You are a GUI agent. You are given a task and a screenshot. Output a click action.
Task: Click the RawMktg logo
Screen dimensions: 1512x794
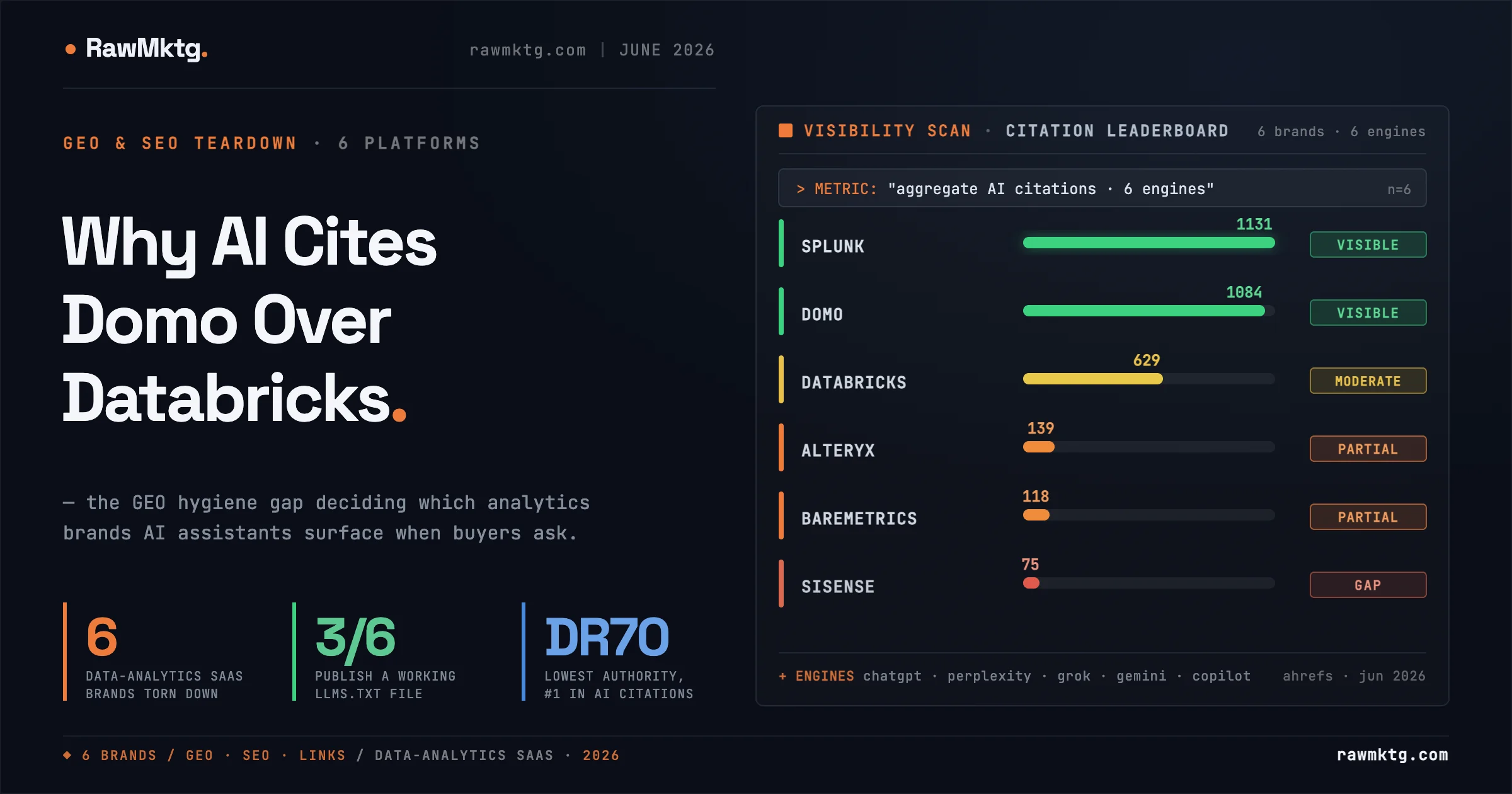click(x=137, y=49)
